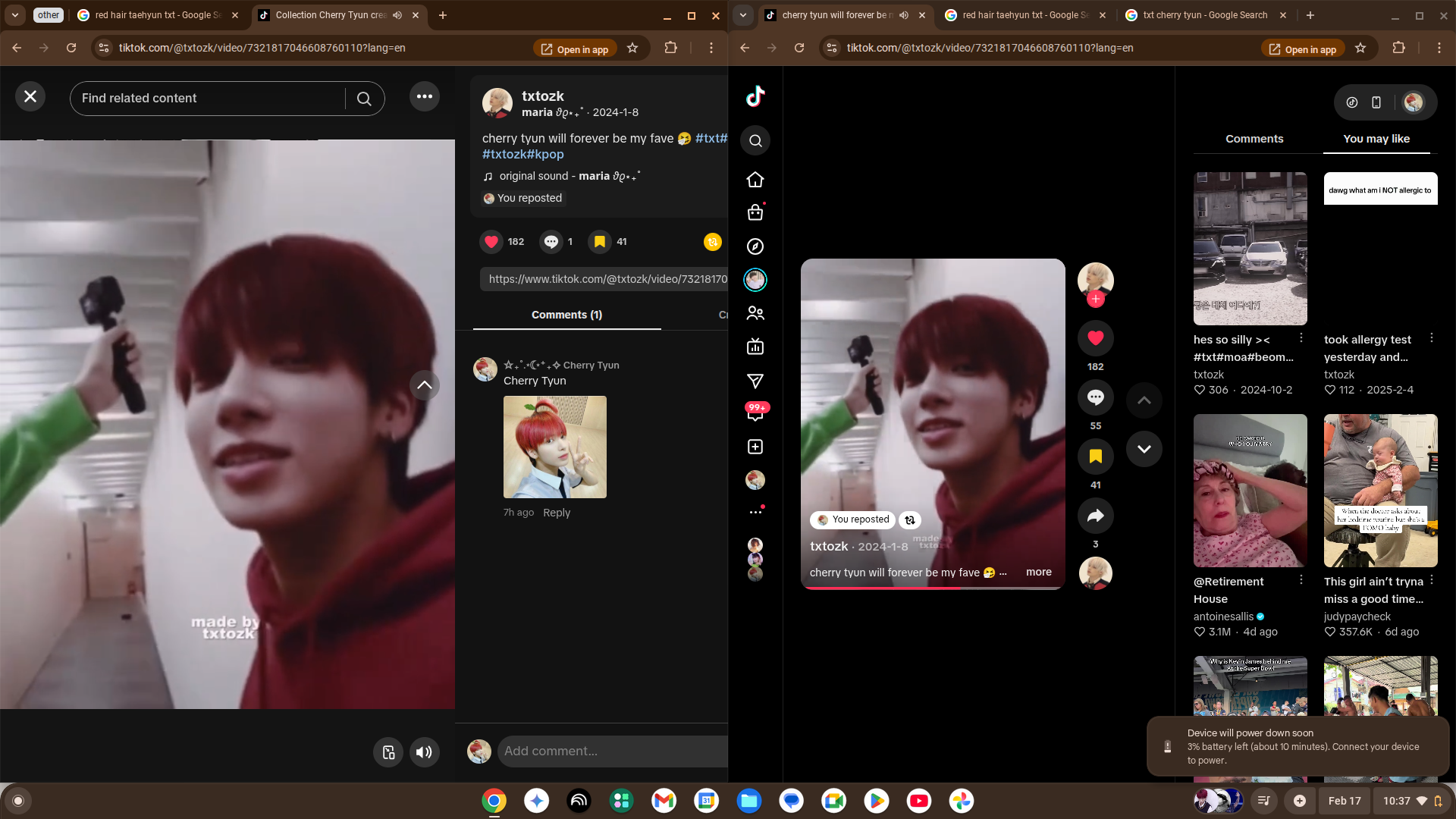Click the TikTok LIVE sidebar icon

coord(755,347)
